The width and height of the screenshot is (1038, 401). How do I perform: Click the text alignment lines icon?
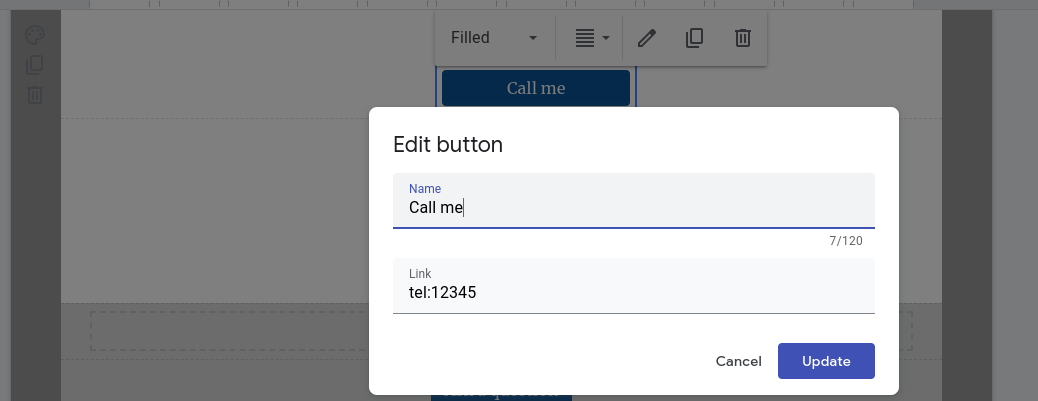[x=585, y=38]
